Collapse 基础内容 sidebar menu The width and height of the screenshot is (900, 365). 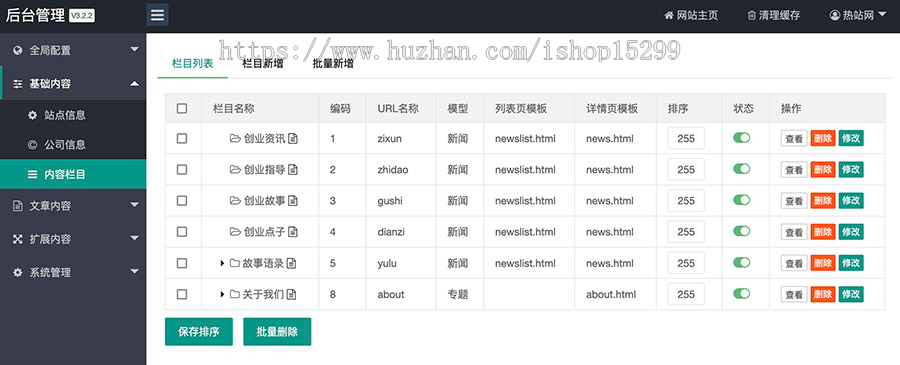pyautogui.click(x=73, y=83)
